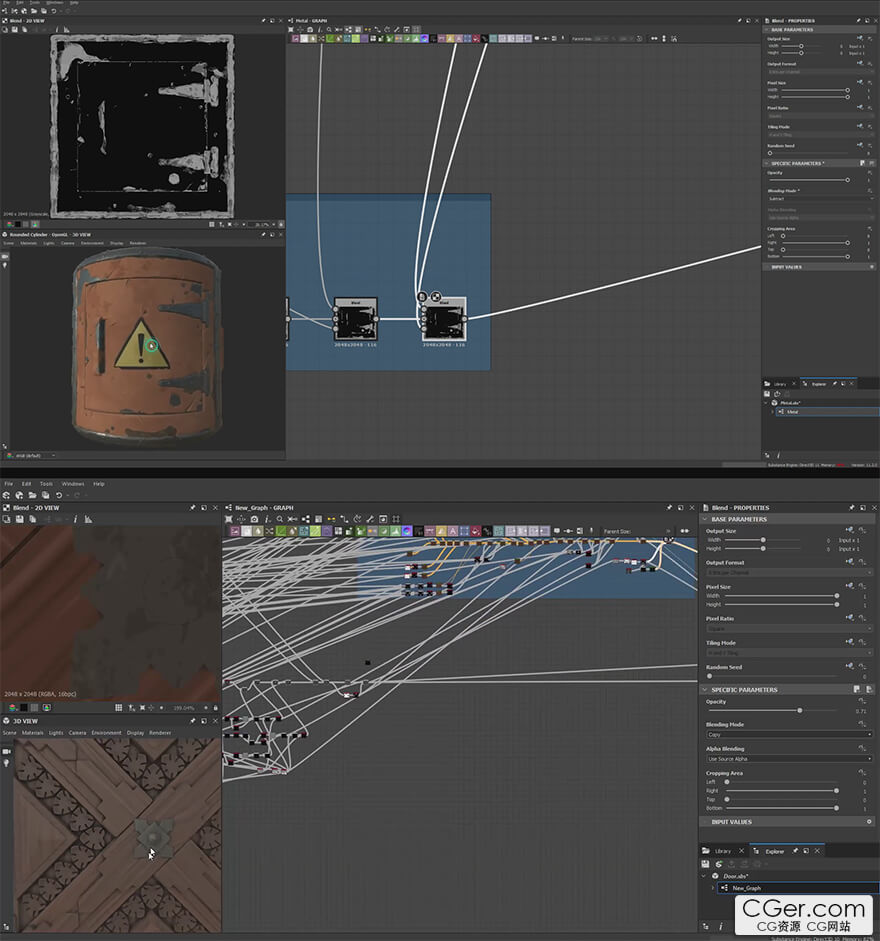Toggle the pin on the New_Graph panel

point(669,508)
